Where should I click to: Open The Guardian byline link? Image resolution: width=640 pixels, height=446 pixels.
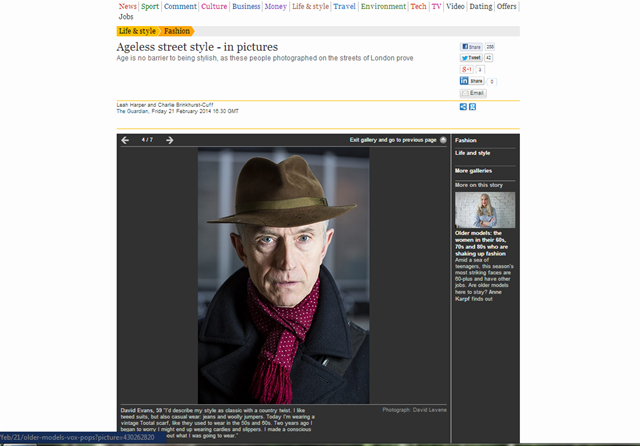pos(132,111)
